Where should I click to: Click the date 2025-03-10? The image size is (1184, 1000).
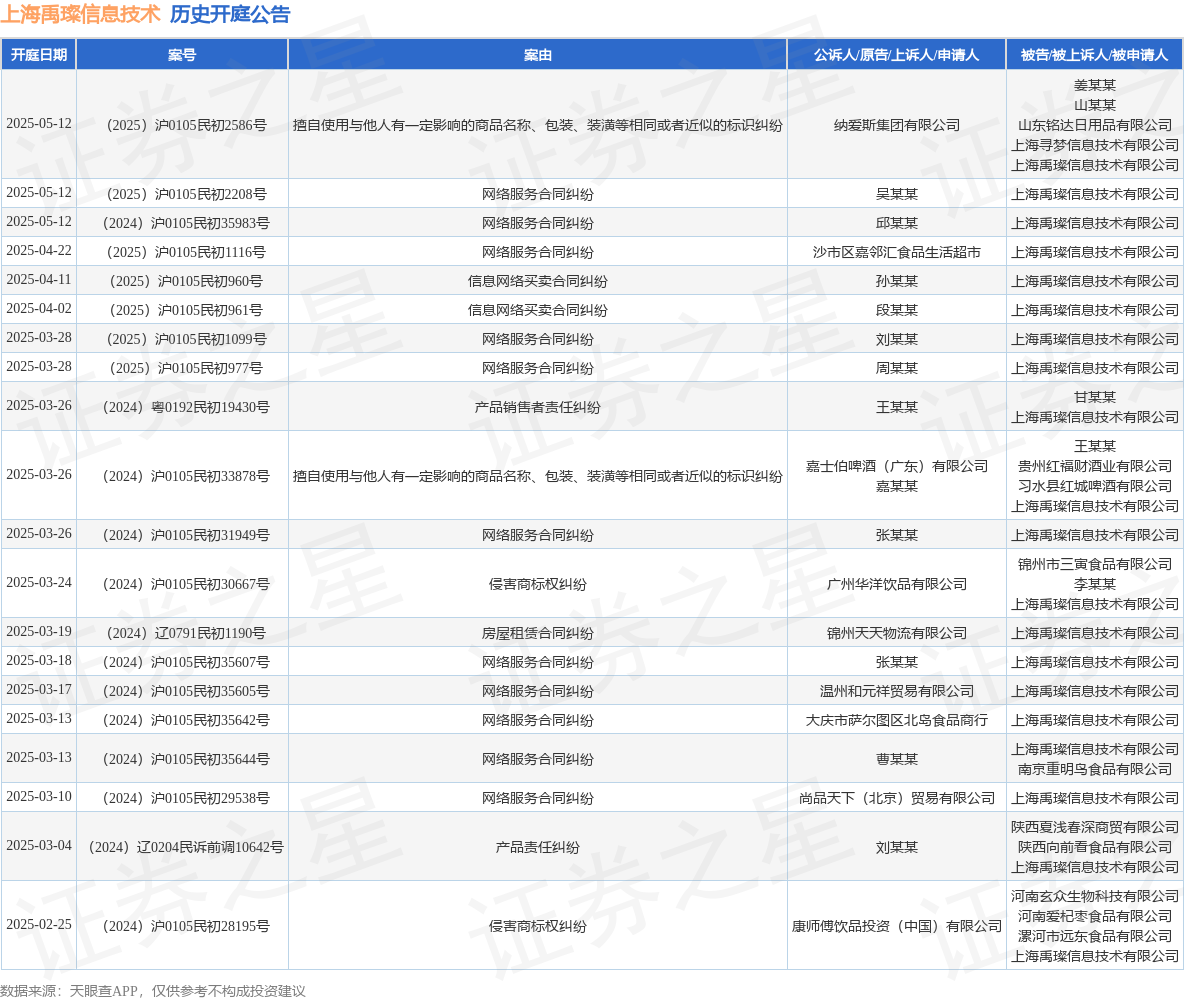point(39,797)
